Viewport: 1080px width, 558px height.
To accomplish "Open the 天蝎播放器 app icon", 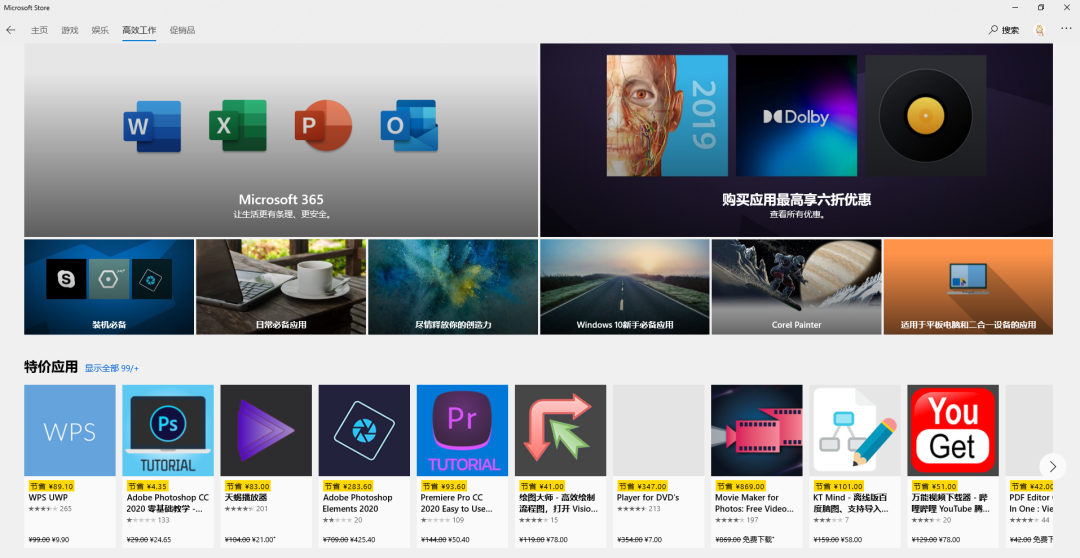I will [266, 431].
